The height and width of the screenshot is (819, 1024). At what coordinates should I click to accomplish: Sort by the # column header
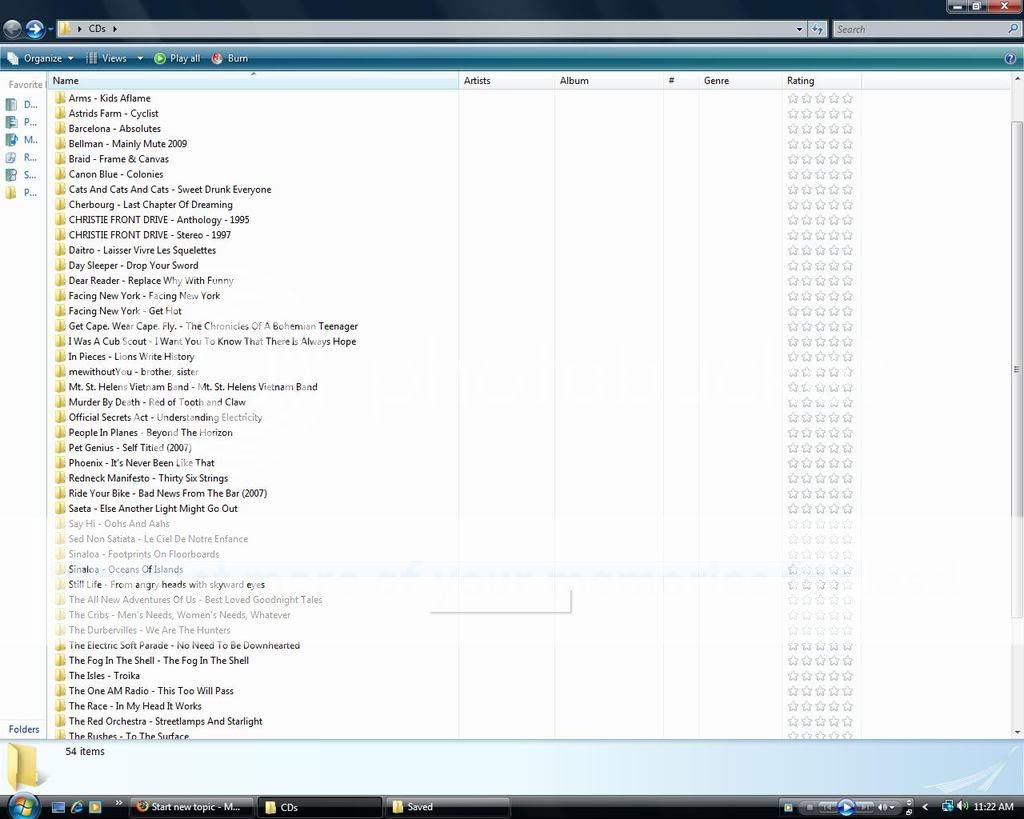tap(680, 80)
